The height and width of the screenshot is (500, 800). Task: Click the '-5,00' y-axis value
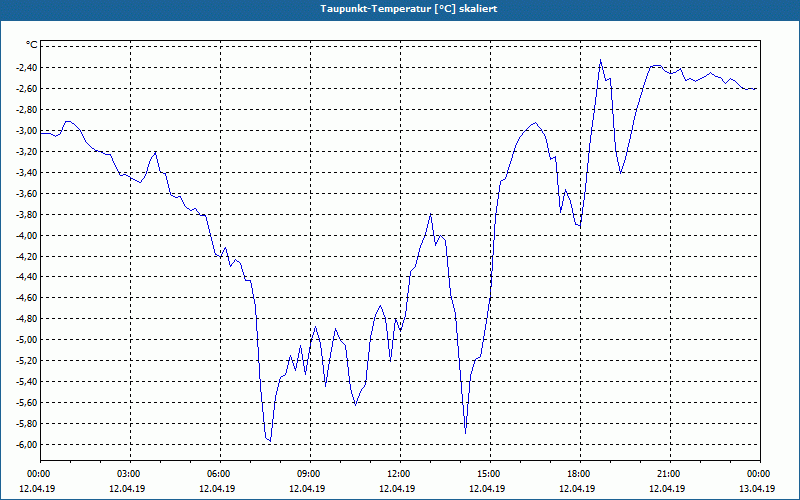[x=26, y=339]
